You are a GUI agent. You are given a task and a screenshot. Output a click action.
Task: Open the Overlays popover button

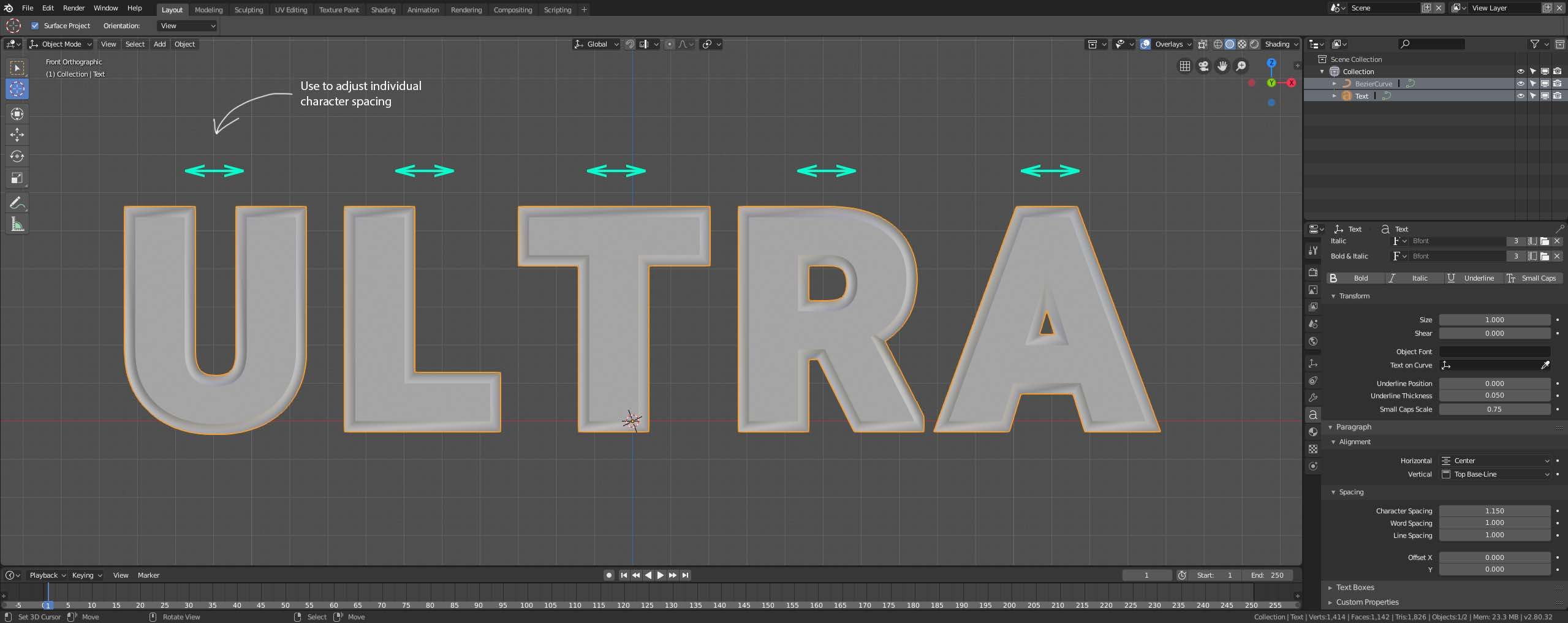(x=1173, y=44)
